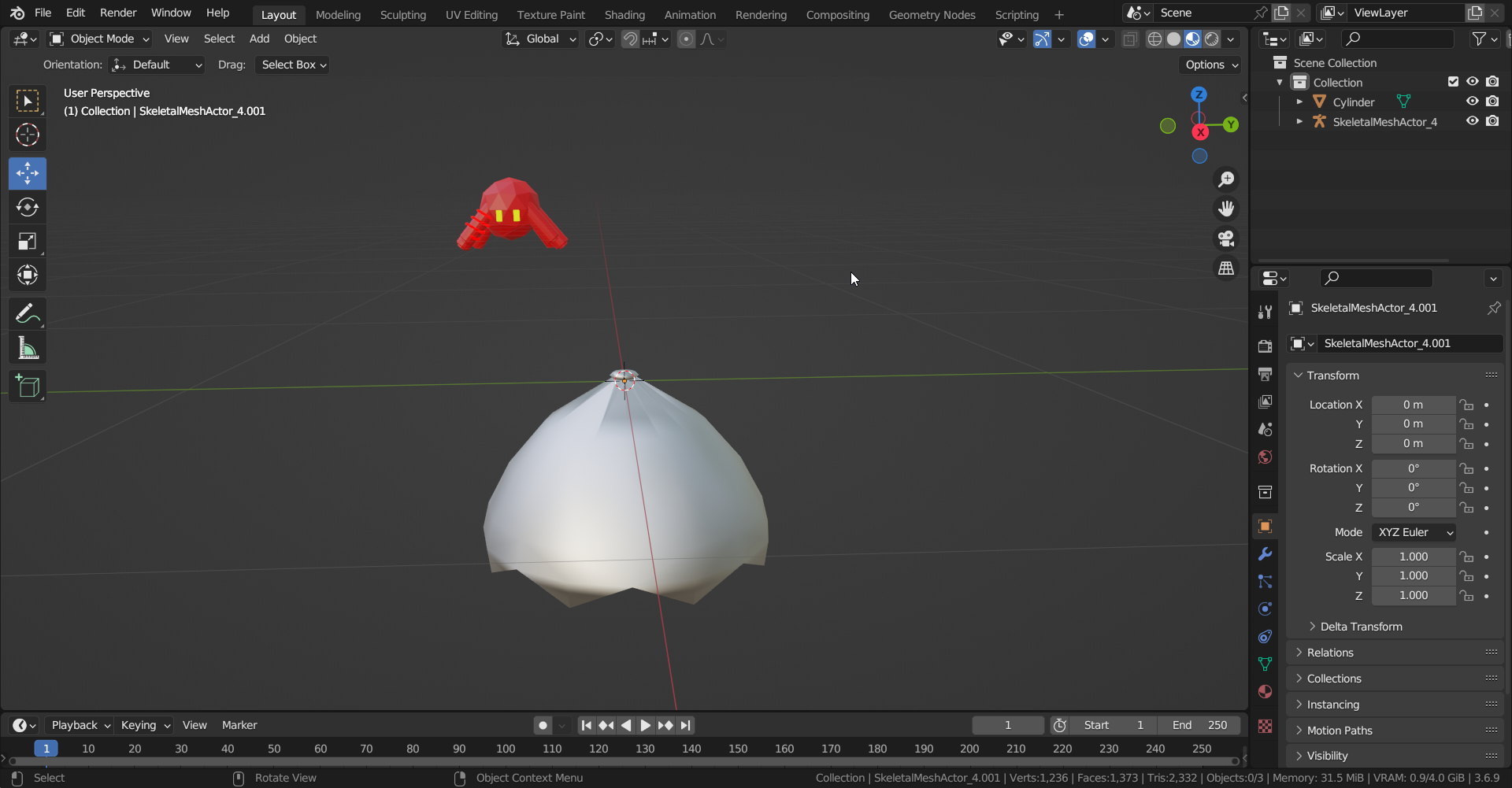Image resolution: width=1512 pixels, height=788 pixels.
Task: Expand the Motion Paths panel
Action: pyautogui.click(x=1395, y=731)
